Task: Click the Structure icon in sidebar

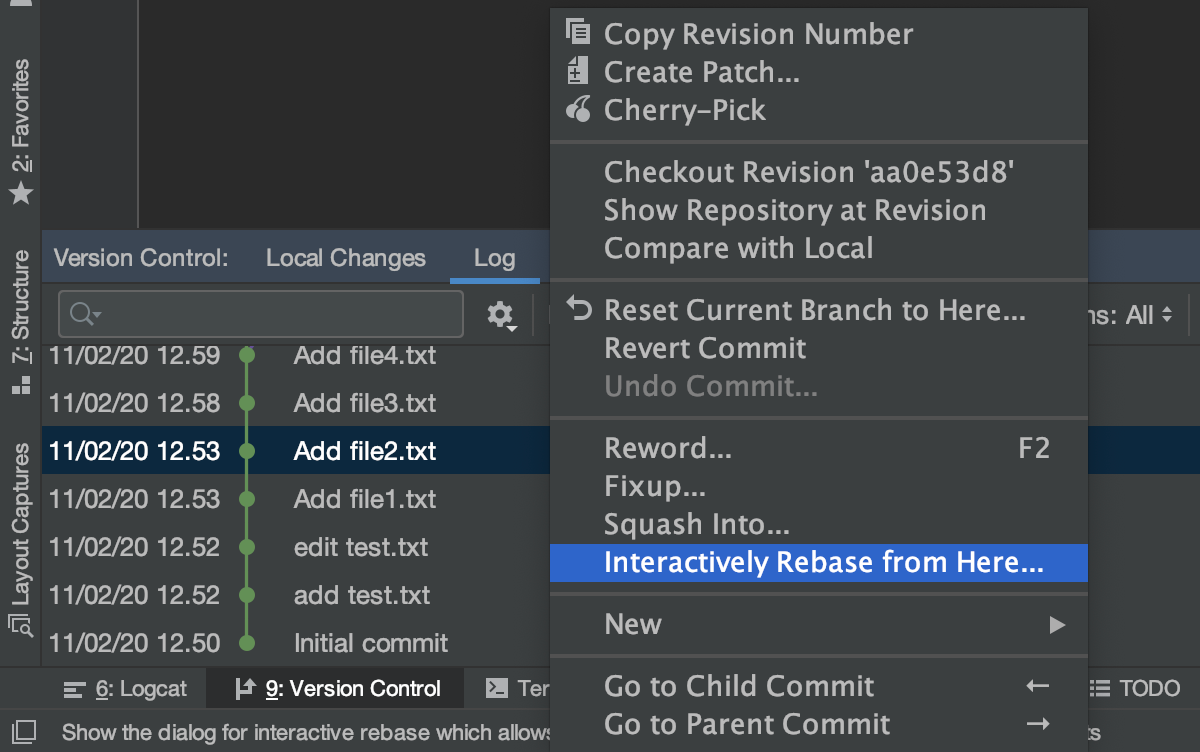Action: click(21, 384)
